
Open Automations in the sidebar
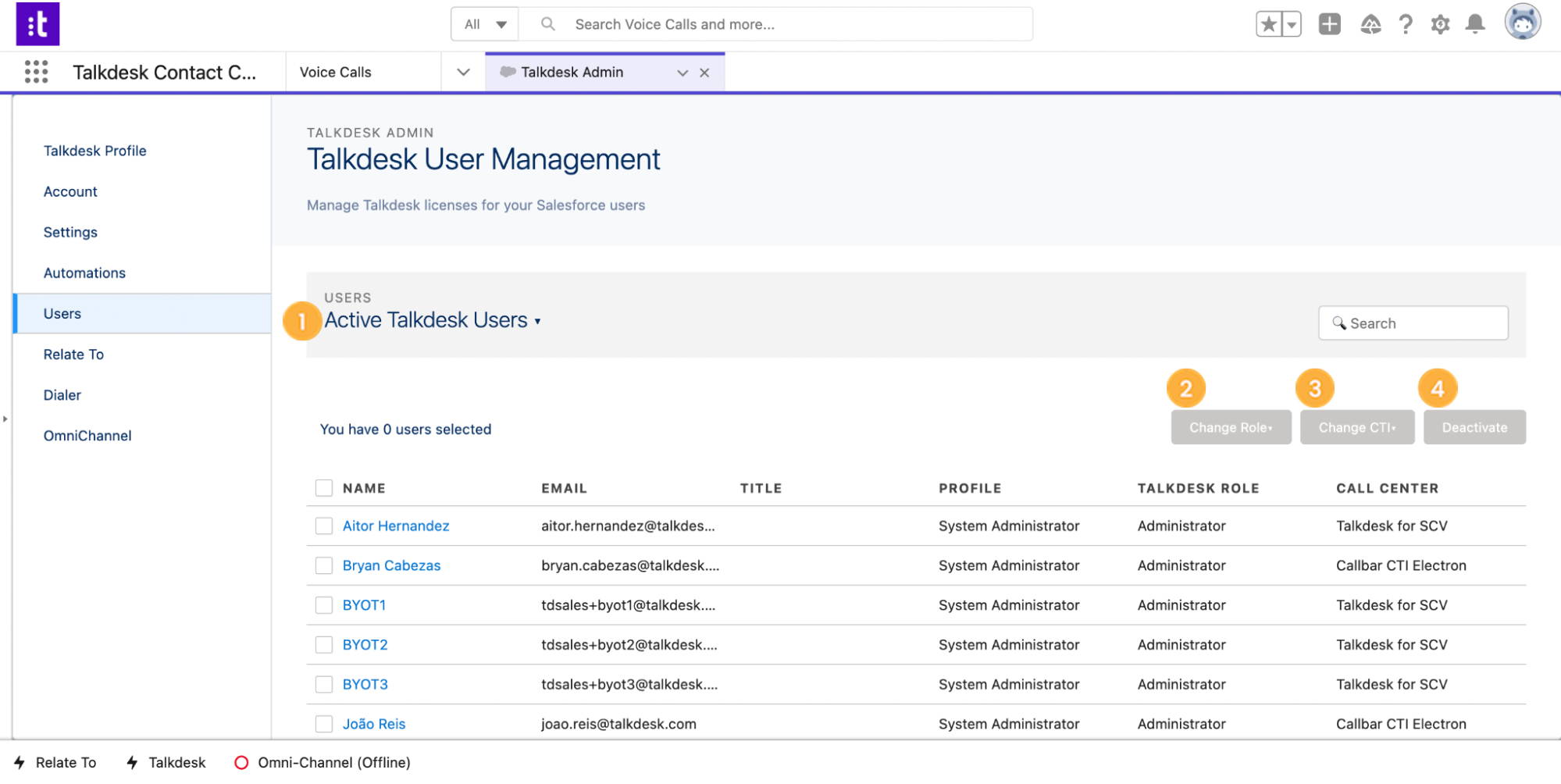(84, 273)
